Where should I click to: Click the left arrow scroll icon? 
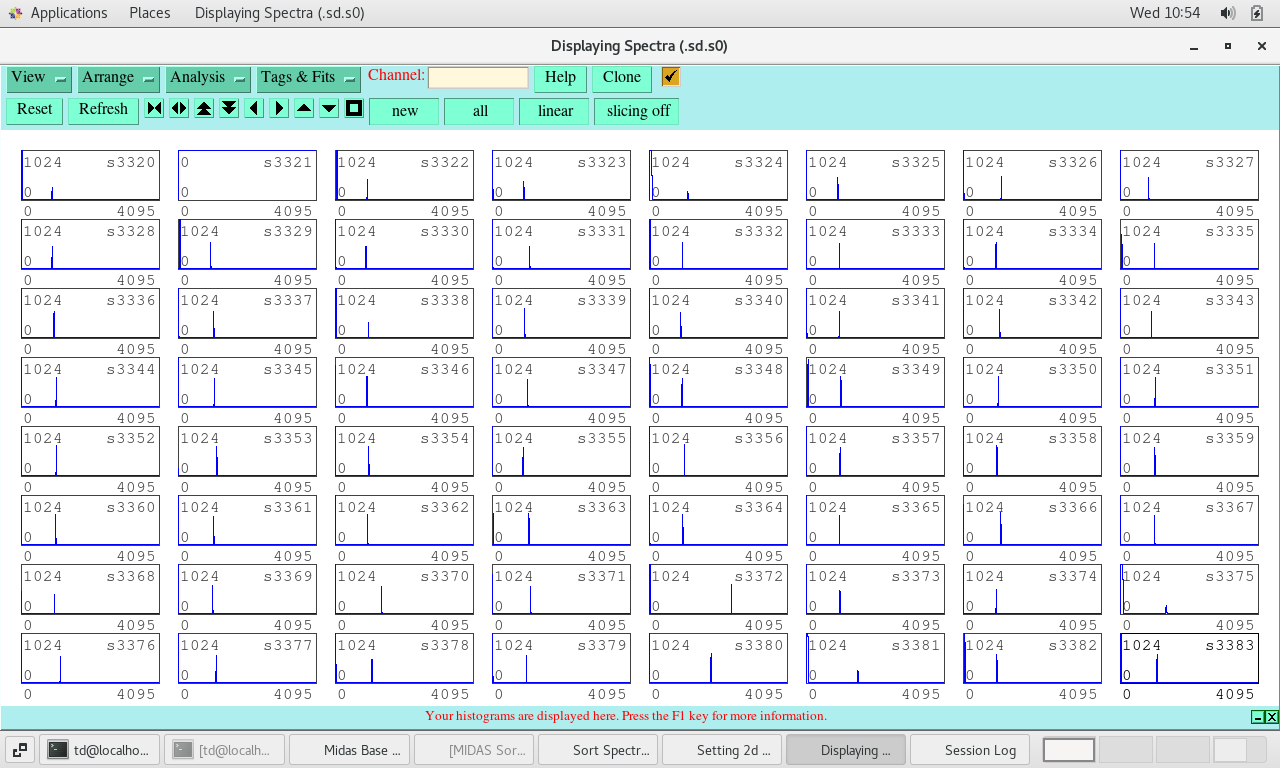(254, 109)
